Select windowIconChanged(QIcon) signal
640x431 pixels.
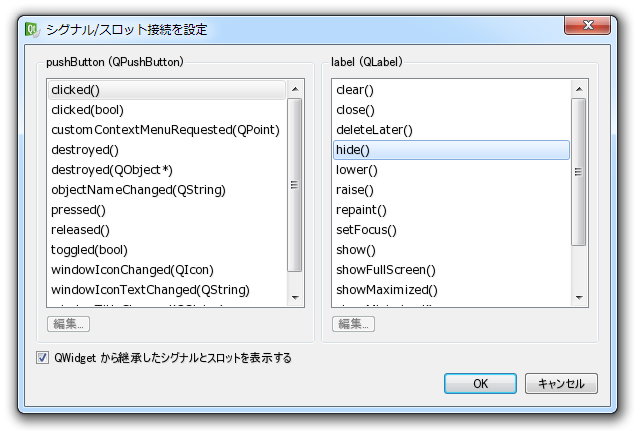coord(167,270)
